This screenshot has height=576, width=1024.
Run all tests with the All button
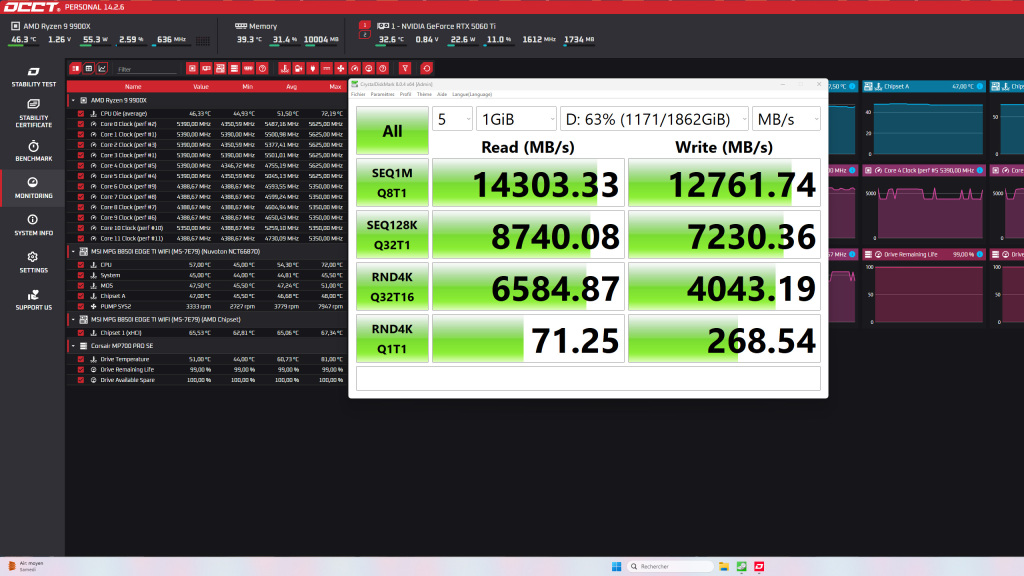point(392,131)
